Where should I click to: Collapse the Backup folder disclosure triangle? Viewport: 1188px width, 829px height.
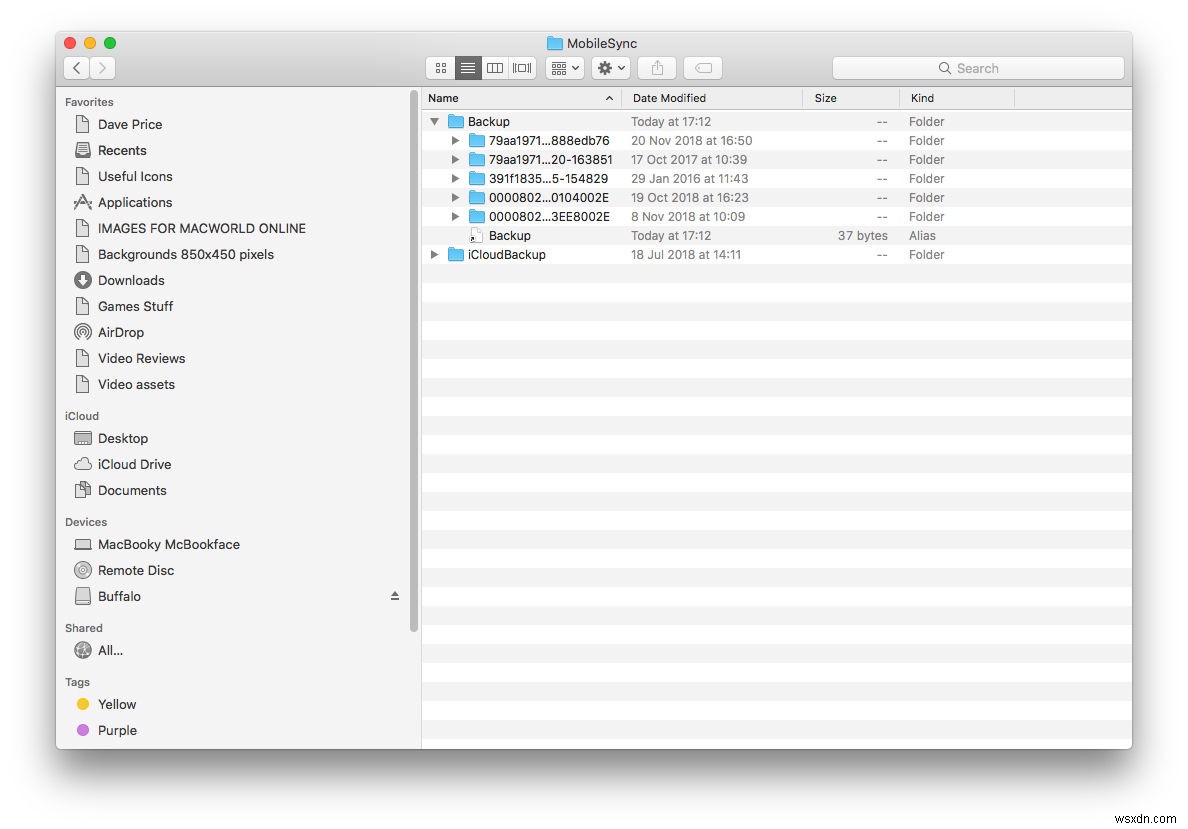[x=434, y=121]
